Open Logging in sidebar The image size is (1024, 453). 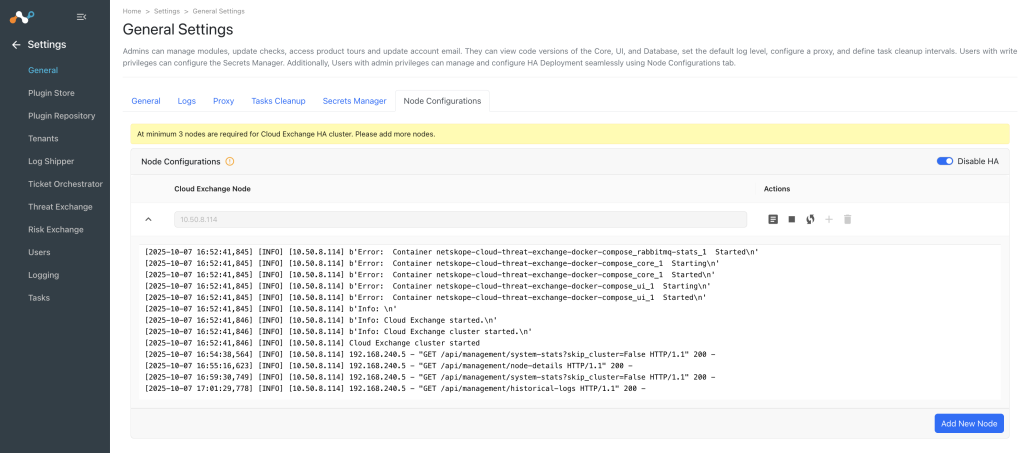click(x=44, y=275)
